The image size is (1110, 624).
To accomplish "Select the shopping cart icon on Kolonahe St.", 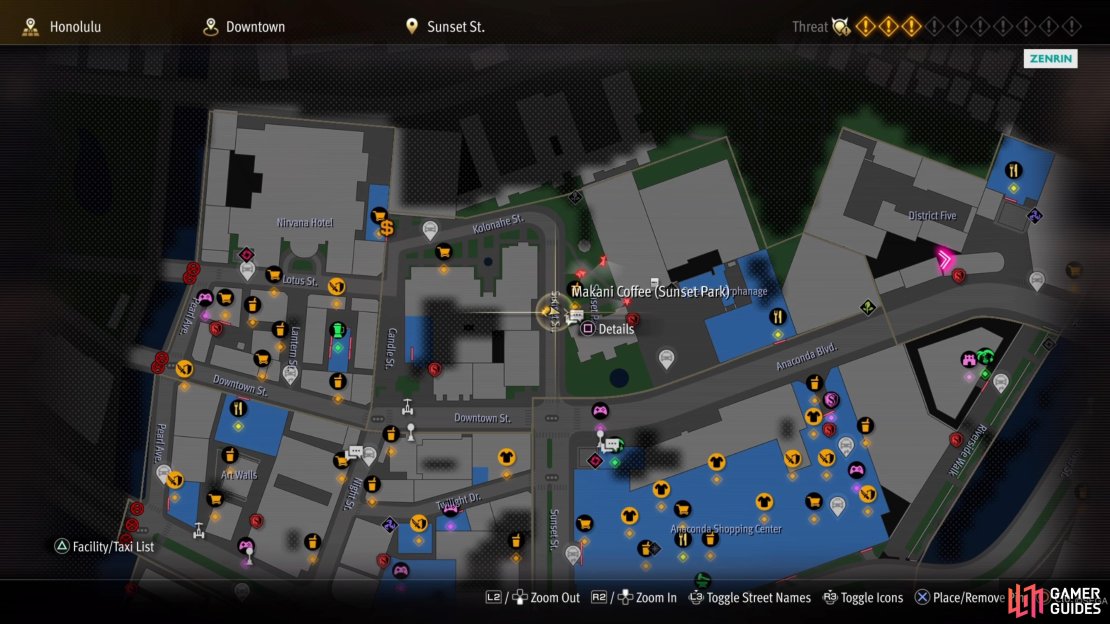I will click(x=443, y=251).
